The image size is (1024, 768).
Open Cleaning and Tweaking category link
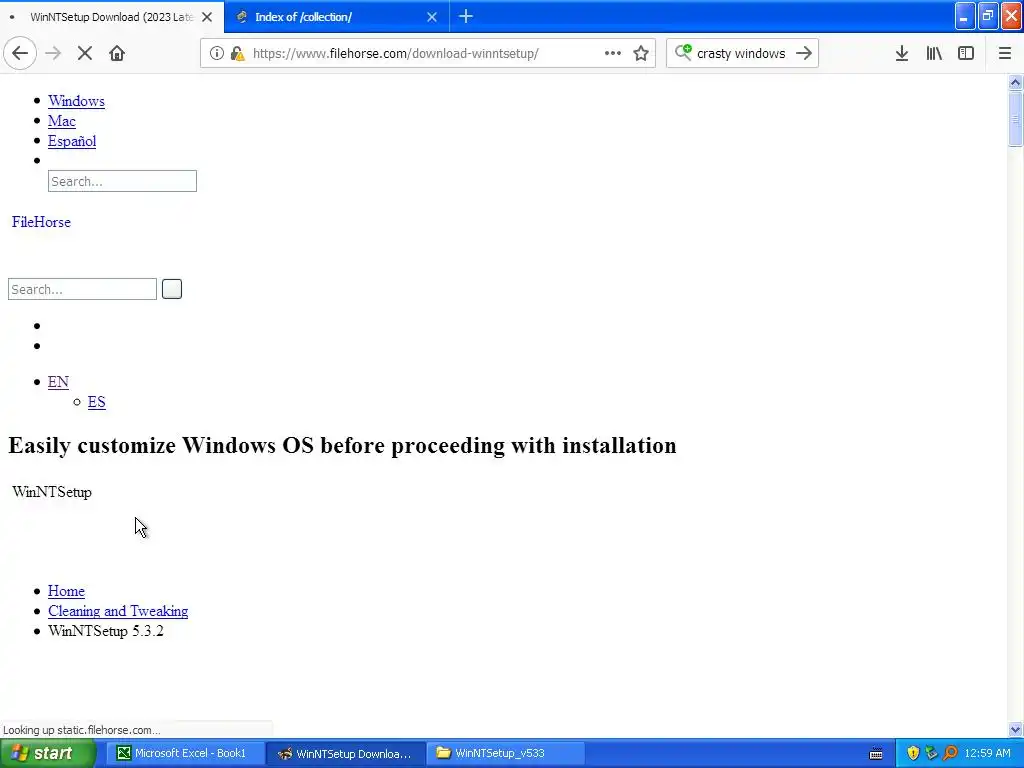(x=118, y=611)
